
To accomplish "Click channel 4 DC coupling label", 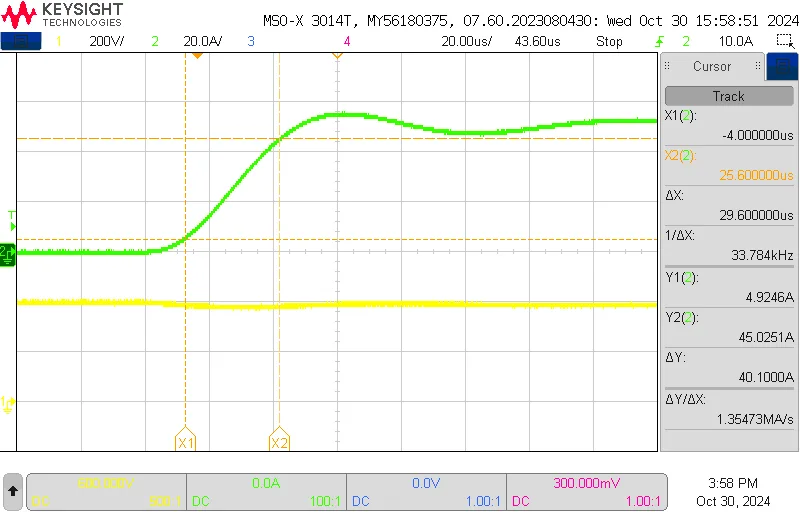I will (521, 501).
